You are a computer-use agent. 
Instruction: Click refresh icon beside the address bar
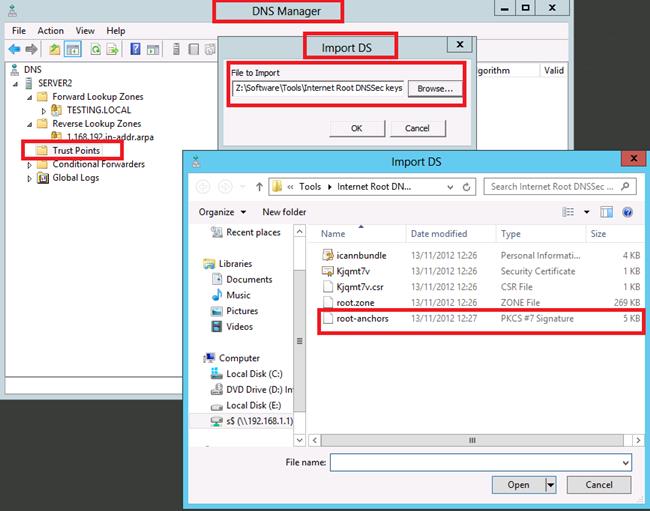(466, 187)
